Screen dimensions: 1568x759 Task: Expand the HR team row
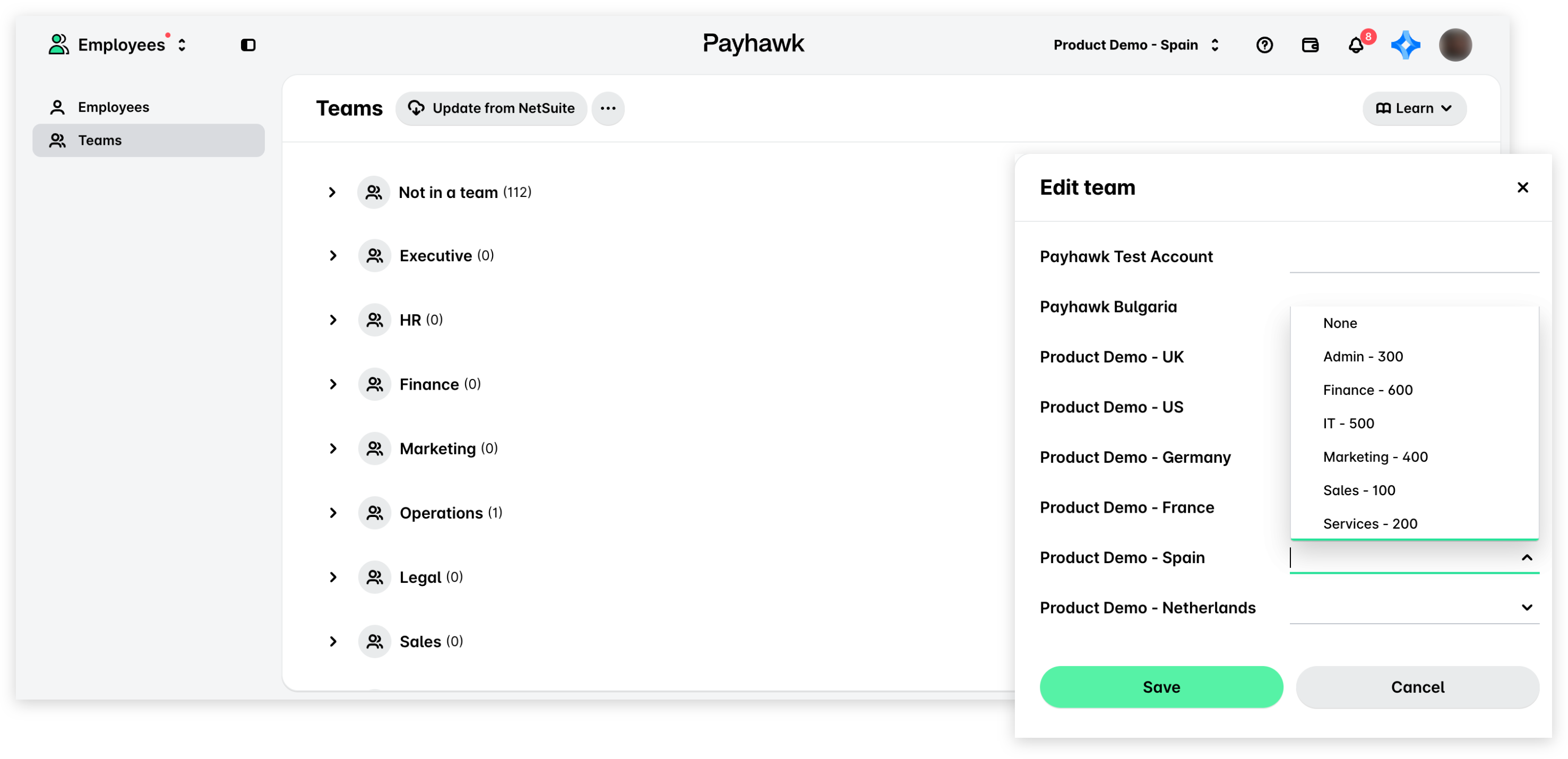pos(333,320)
